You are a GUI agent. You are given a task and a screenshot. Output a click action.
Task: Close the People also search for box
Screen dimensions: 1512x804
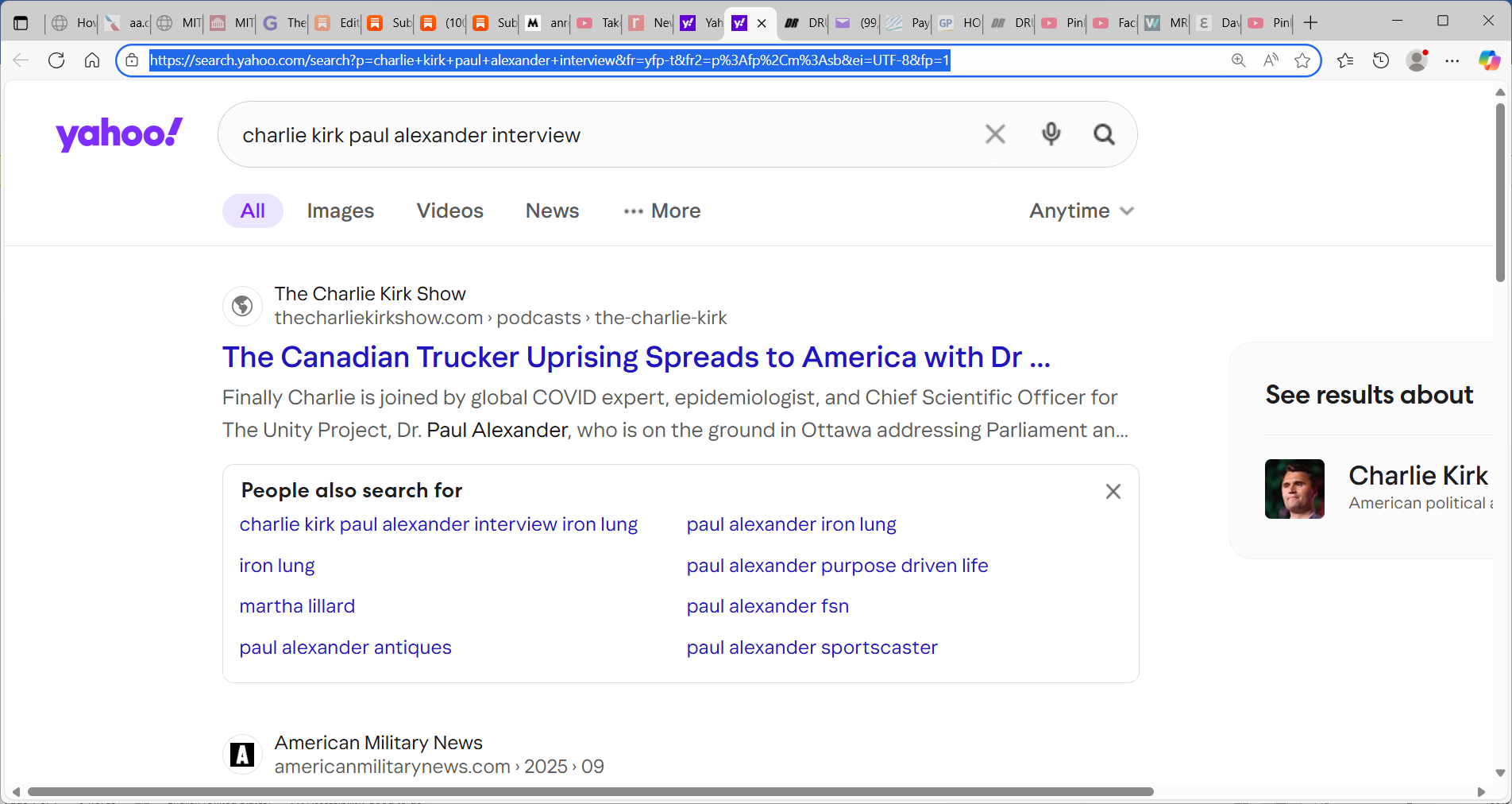click(1113, 492)
